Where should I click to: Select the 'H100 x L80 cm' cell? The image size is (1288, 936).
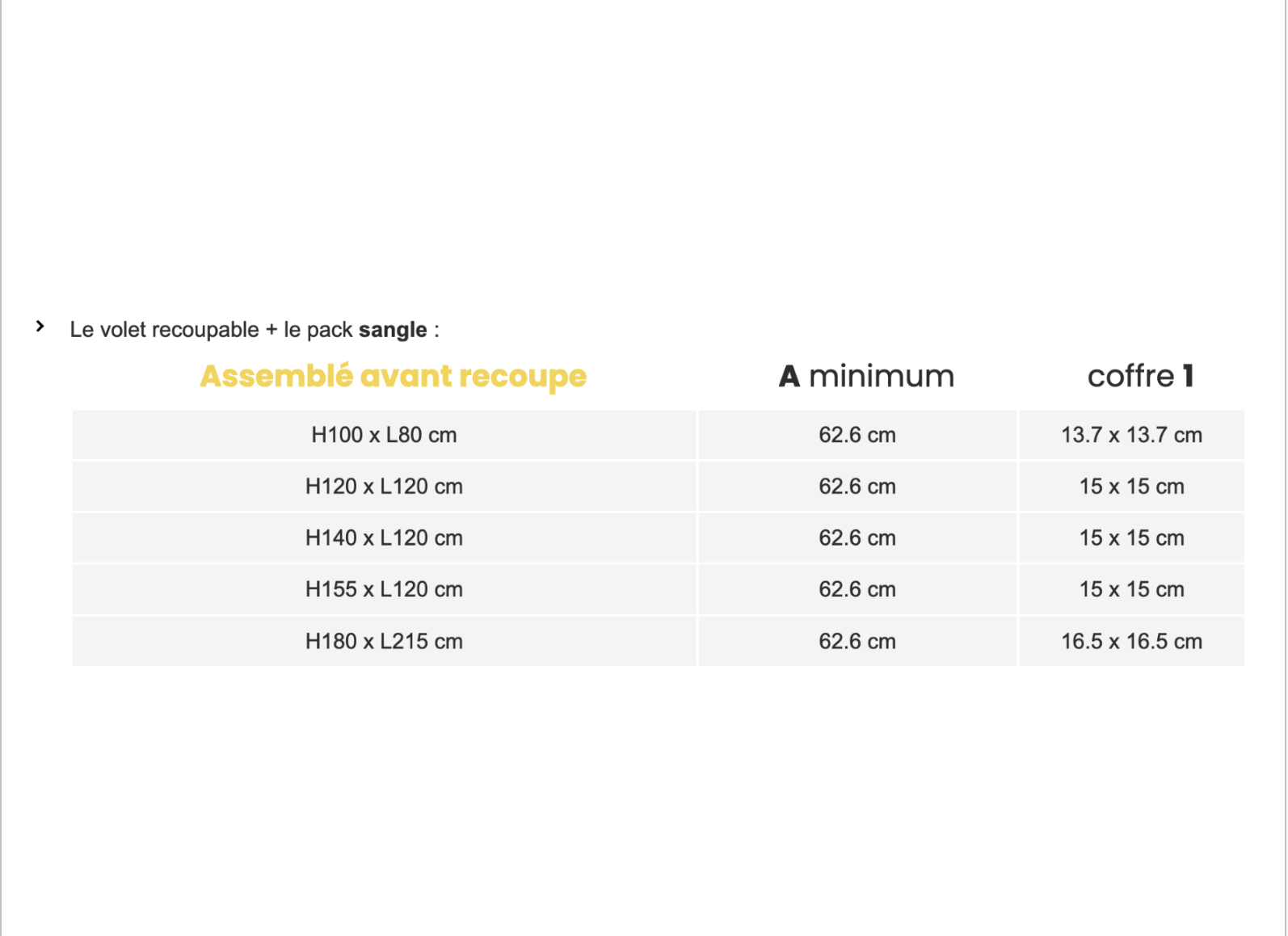pyautogui.click(x=385, y=435)
